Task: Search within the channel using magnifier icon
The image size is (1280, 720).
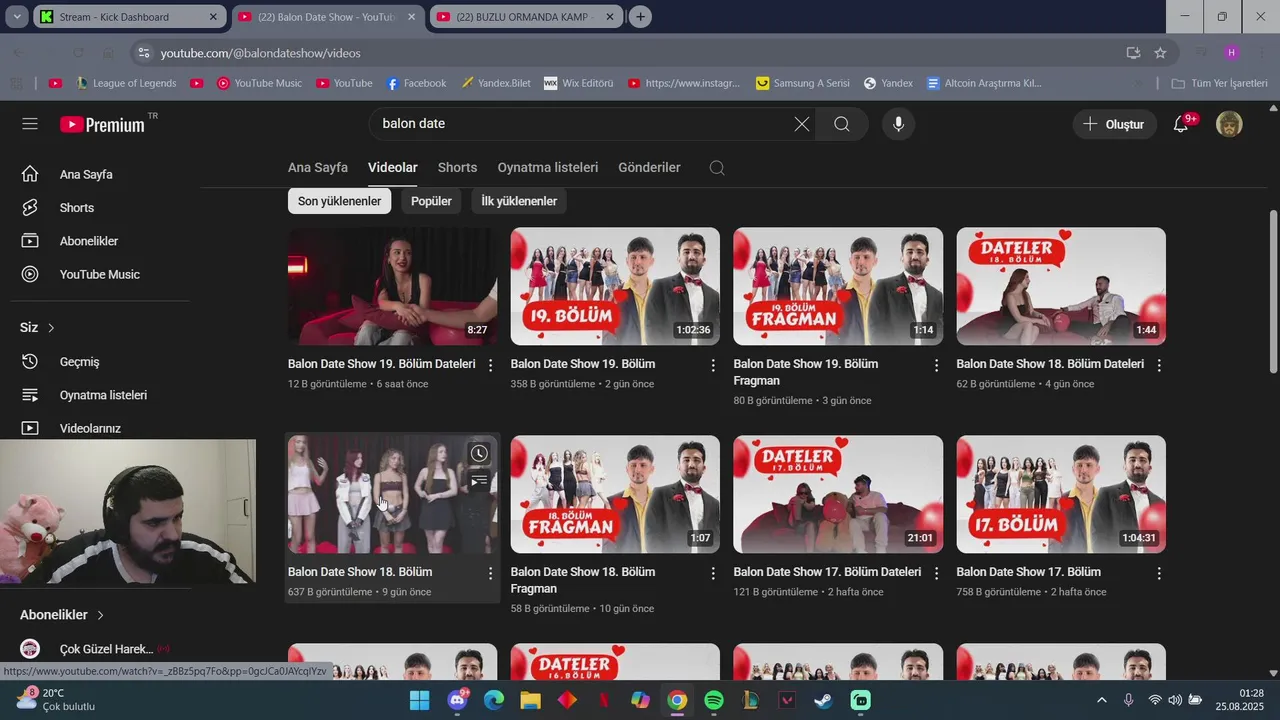Action: click(717, 168)
